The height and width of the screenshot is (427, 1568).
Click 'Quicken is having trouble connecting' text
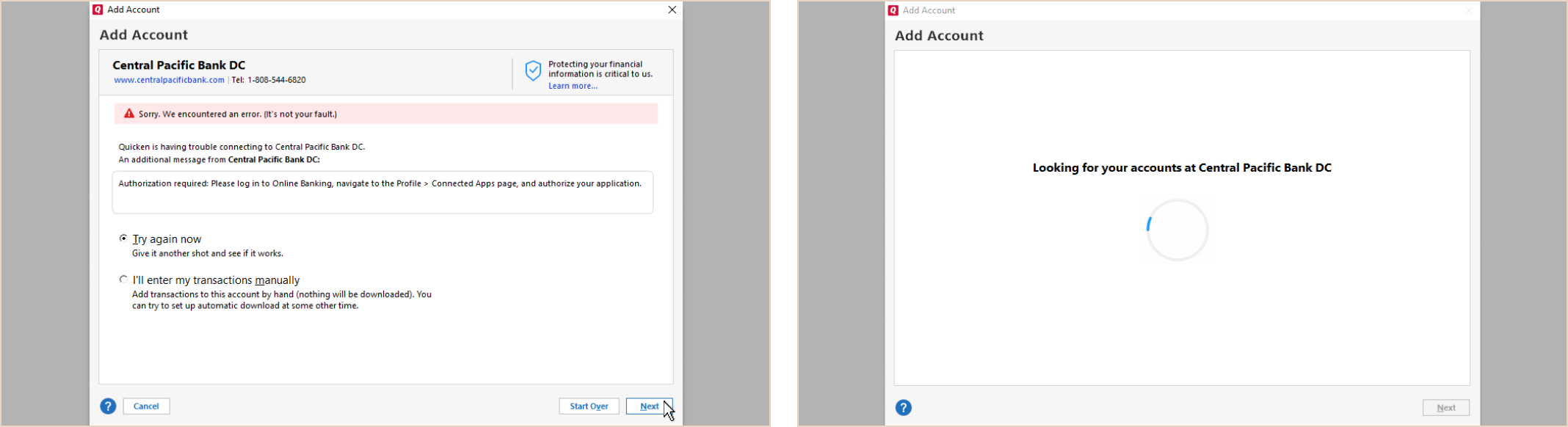tap(242, 147)
